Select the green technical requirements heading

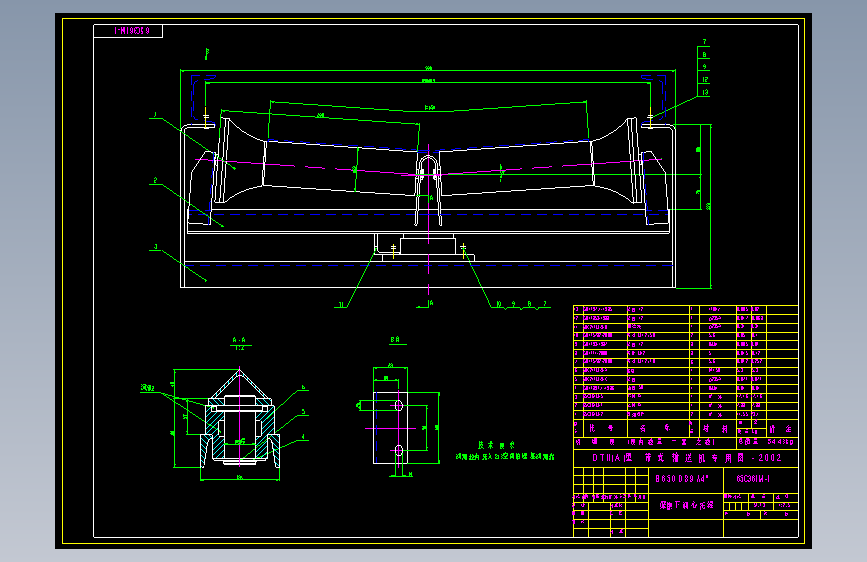coord(496,445)
